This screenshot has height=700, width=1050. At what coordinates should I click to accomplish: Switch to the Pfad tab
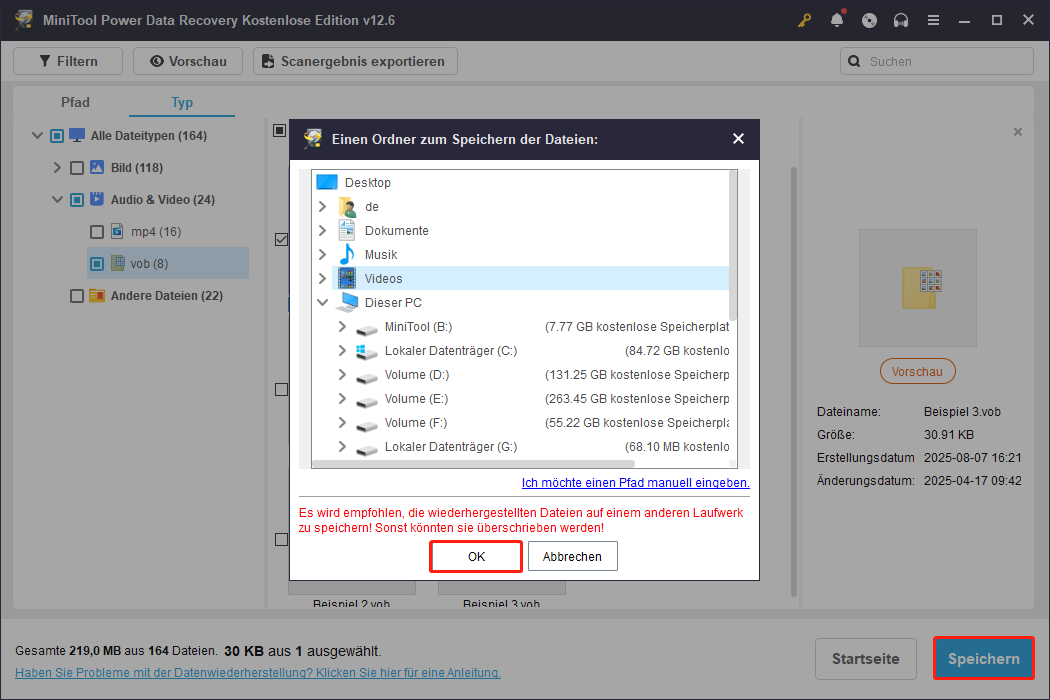coord(75,102)
